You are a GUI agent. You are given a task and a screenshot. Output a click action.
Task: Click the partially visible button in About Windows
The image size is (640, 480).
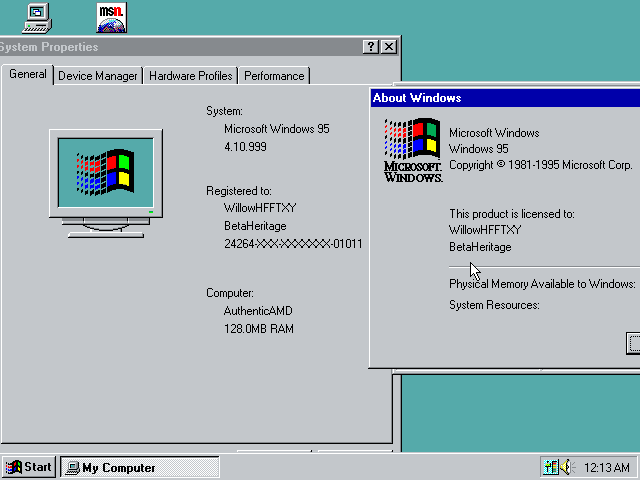click(633, 343)
